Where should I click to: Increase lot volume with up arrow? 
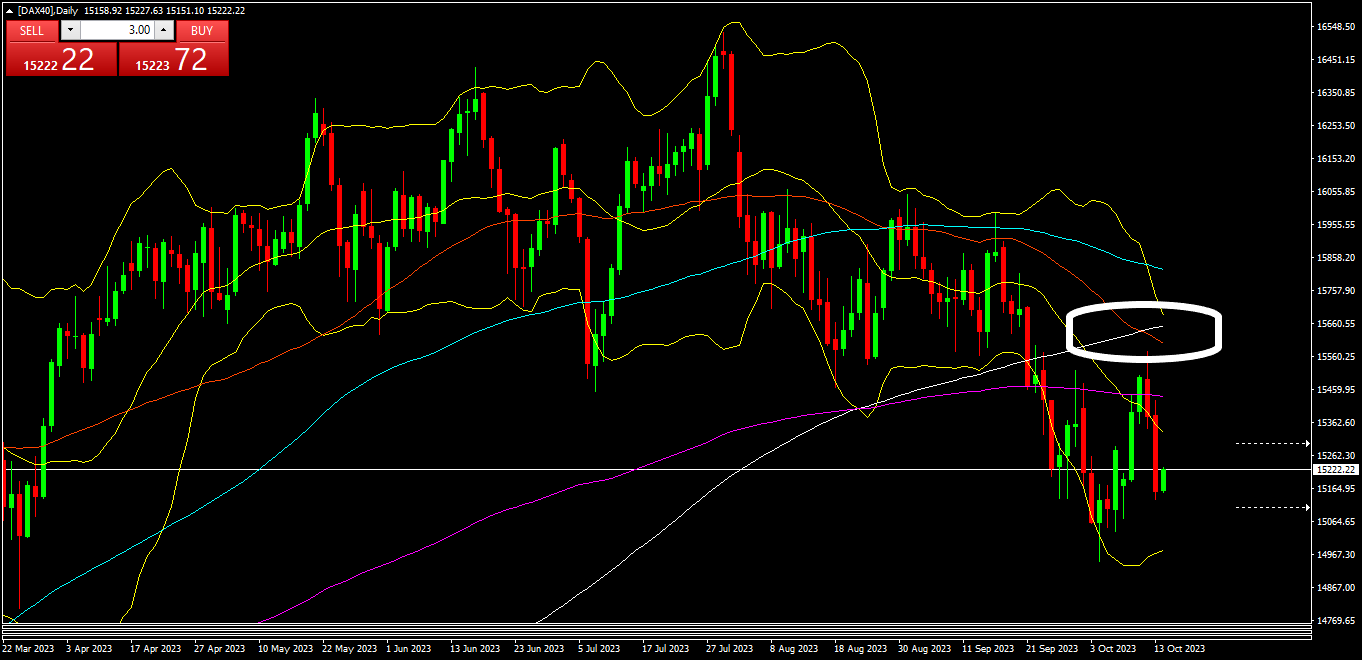(x=165, y=30)
